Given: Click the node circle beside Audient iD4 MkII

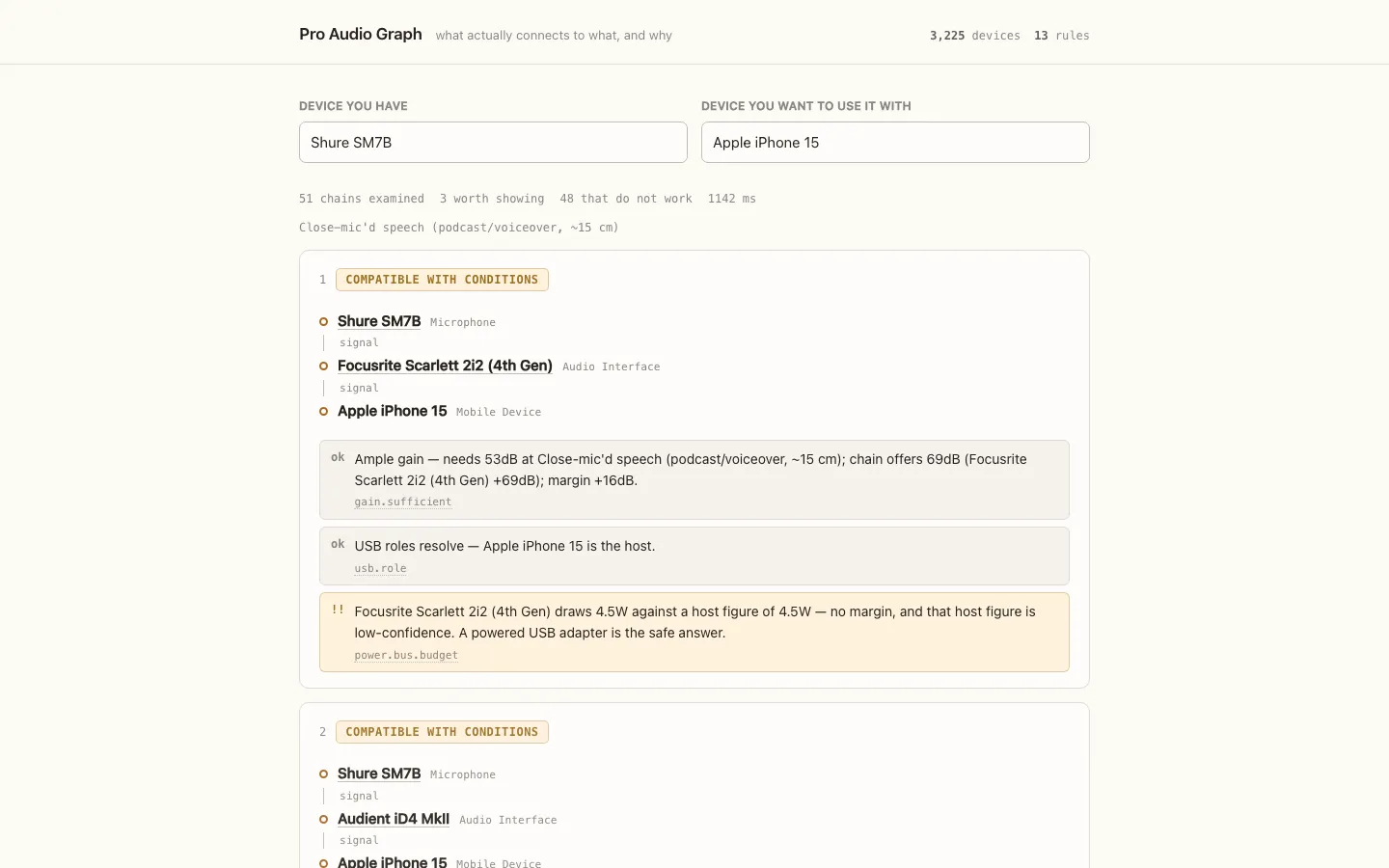Looking at the screenshot, I should click(x=323, y=819).
